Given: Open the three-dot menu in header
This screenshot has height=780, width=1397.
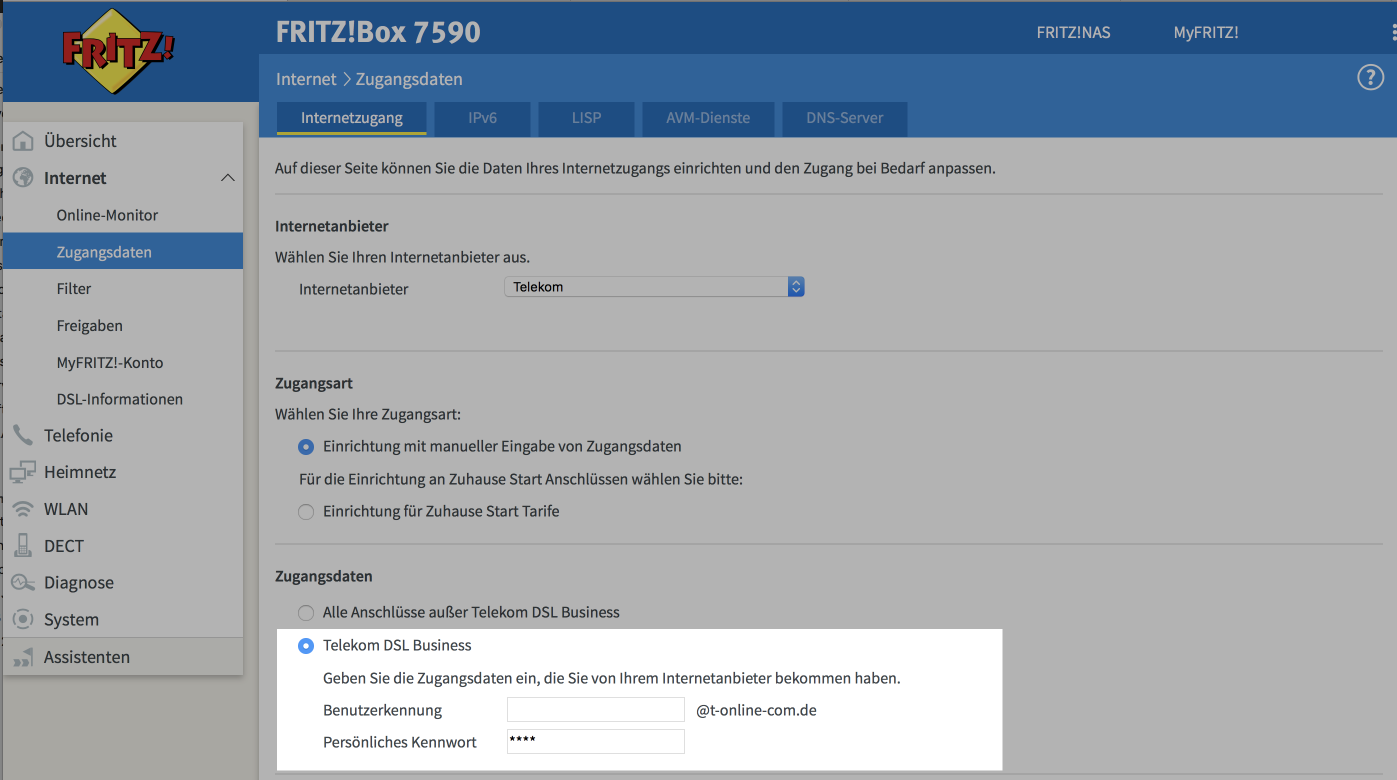Looking at the screenshot, I should (x=1392, y=33).
